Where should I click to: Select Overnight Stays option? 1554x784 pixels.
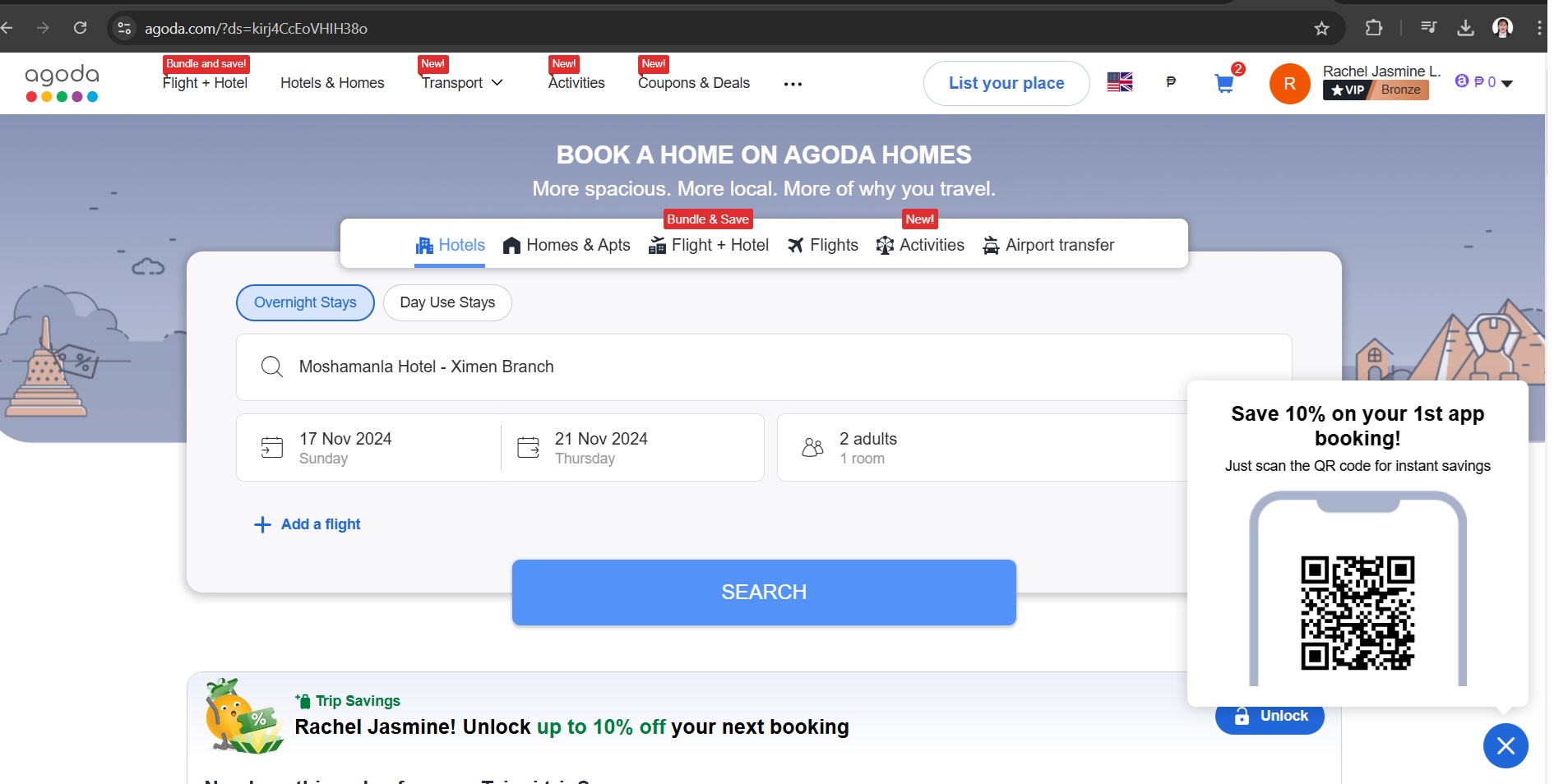pos(305,302)
